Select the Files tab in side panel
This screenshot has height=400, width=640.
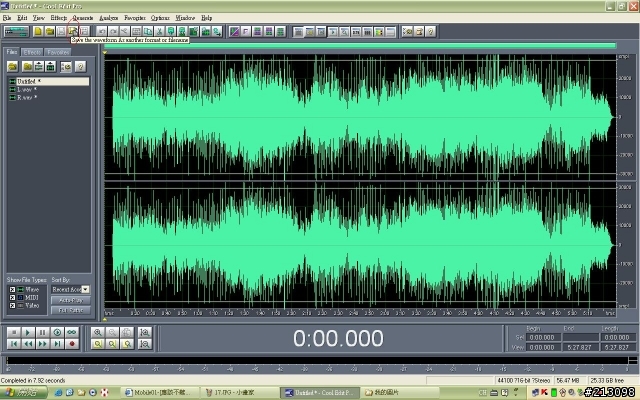coord(12,52)
